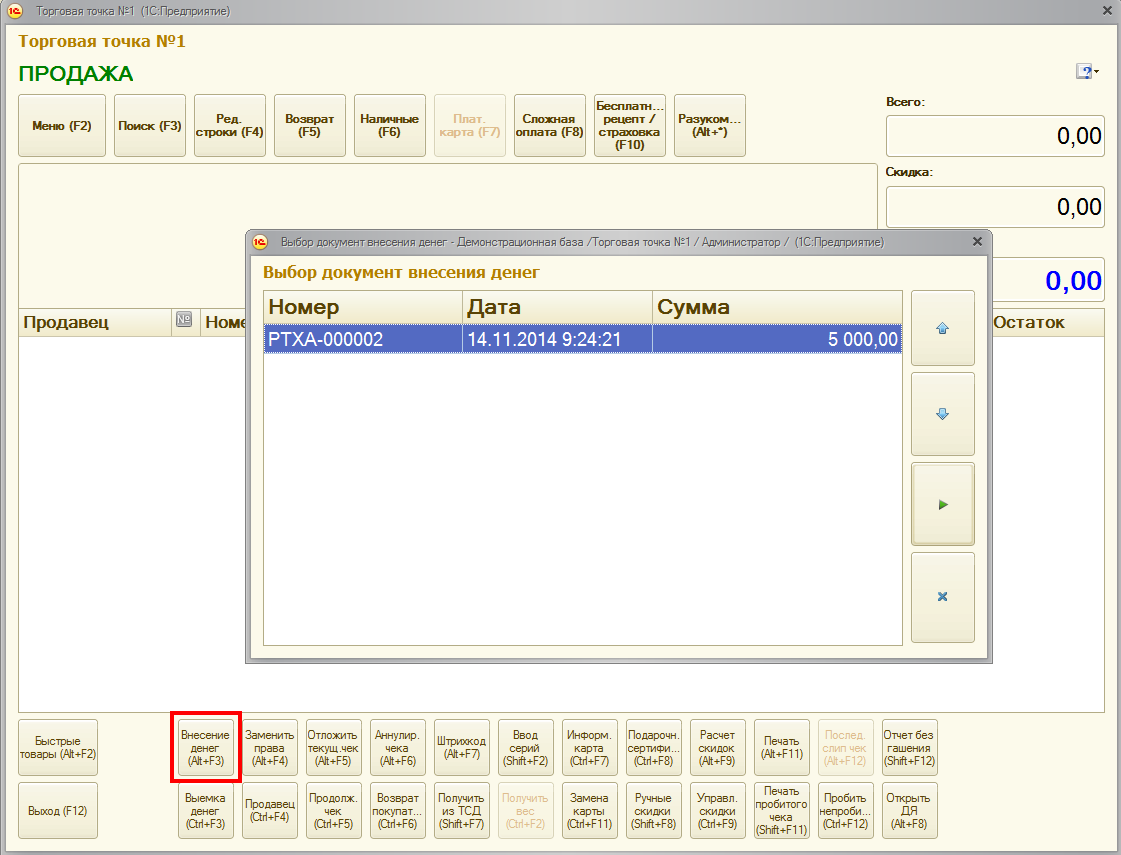Close the document selection dialog
The height and width of the screenshot is (855, 1121).
tap(977, 242)
